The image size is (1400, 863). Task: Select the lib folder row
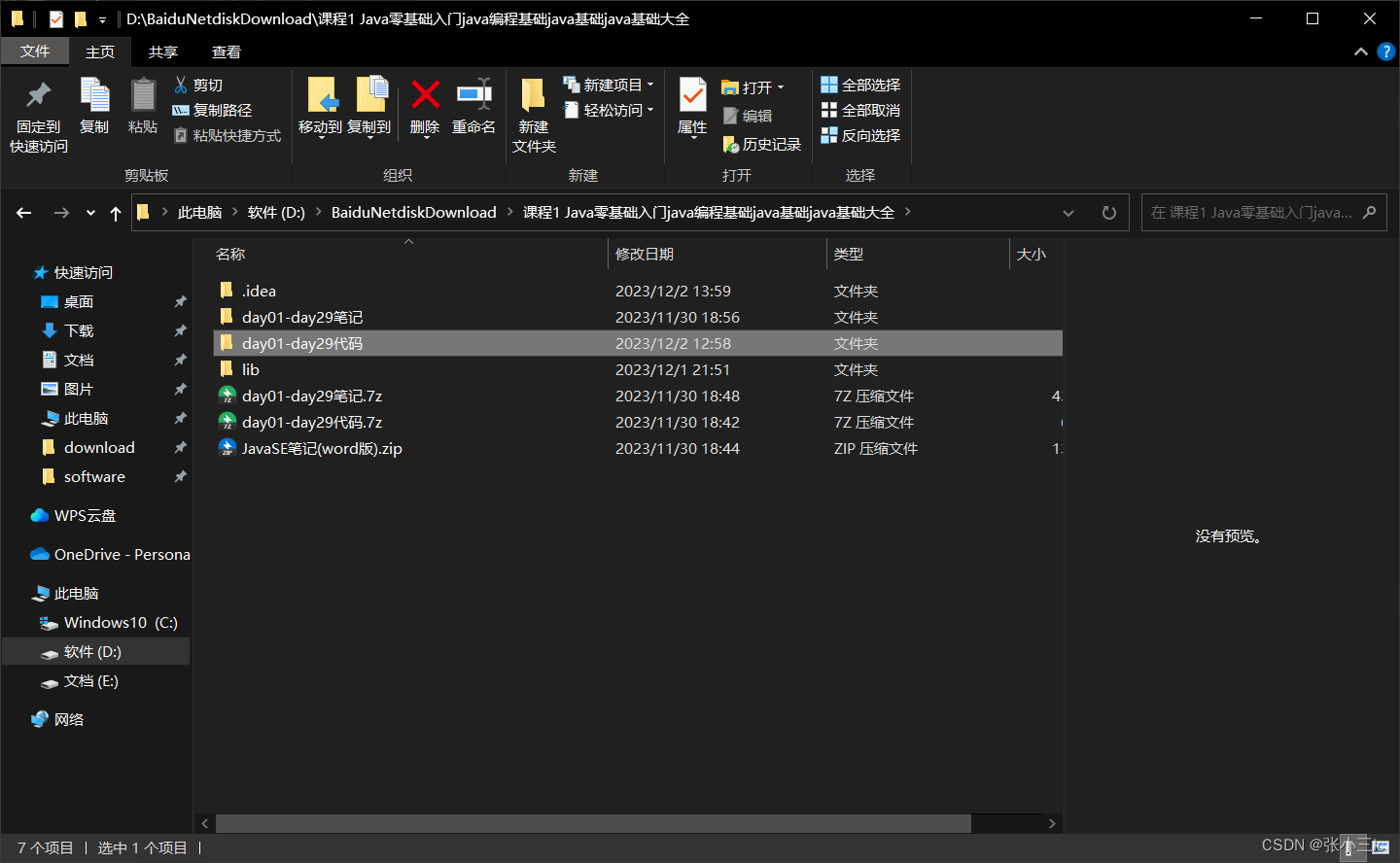coord(637,369)
